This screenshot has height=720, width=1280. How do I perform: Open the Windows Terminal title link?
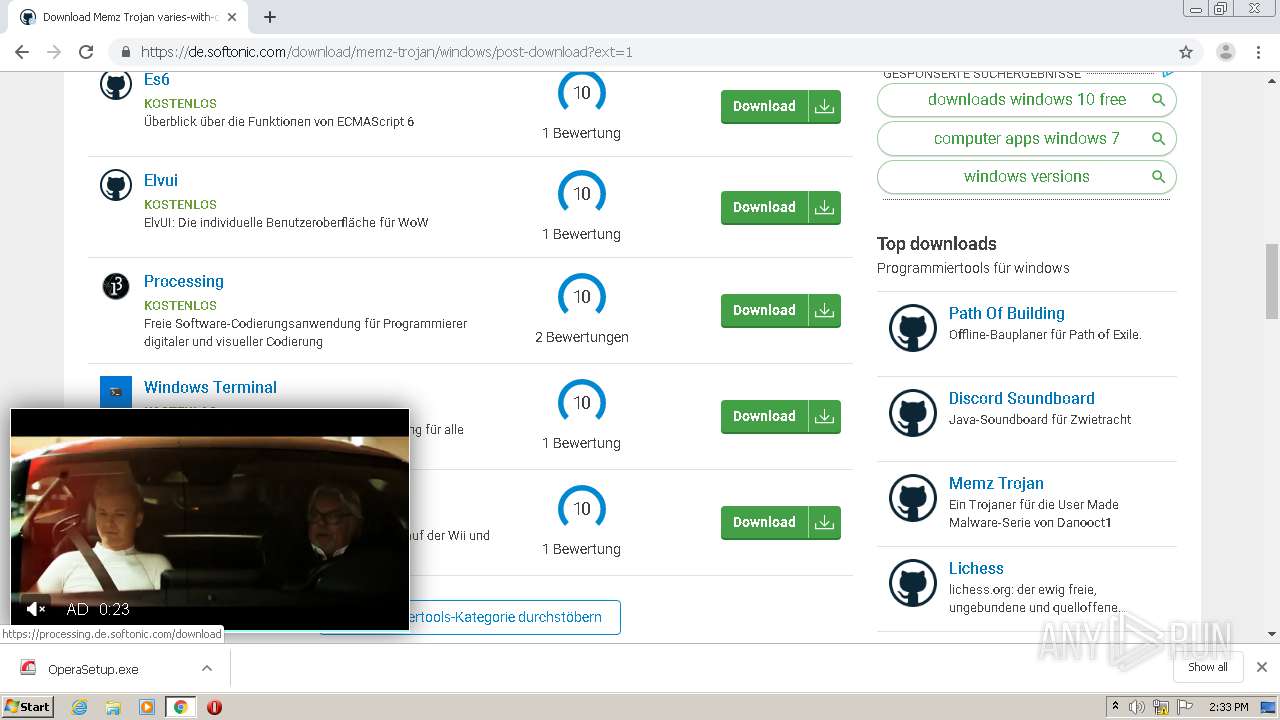coord(210,387)
